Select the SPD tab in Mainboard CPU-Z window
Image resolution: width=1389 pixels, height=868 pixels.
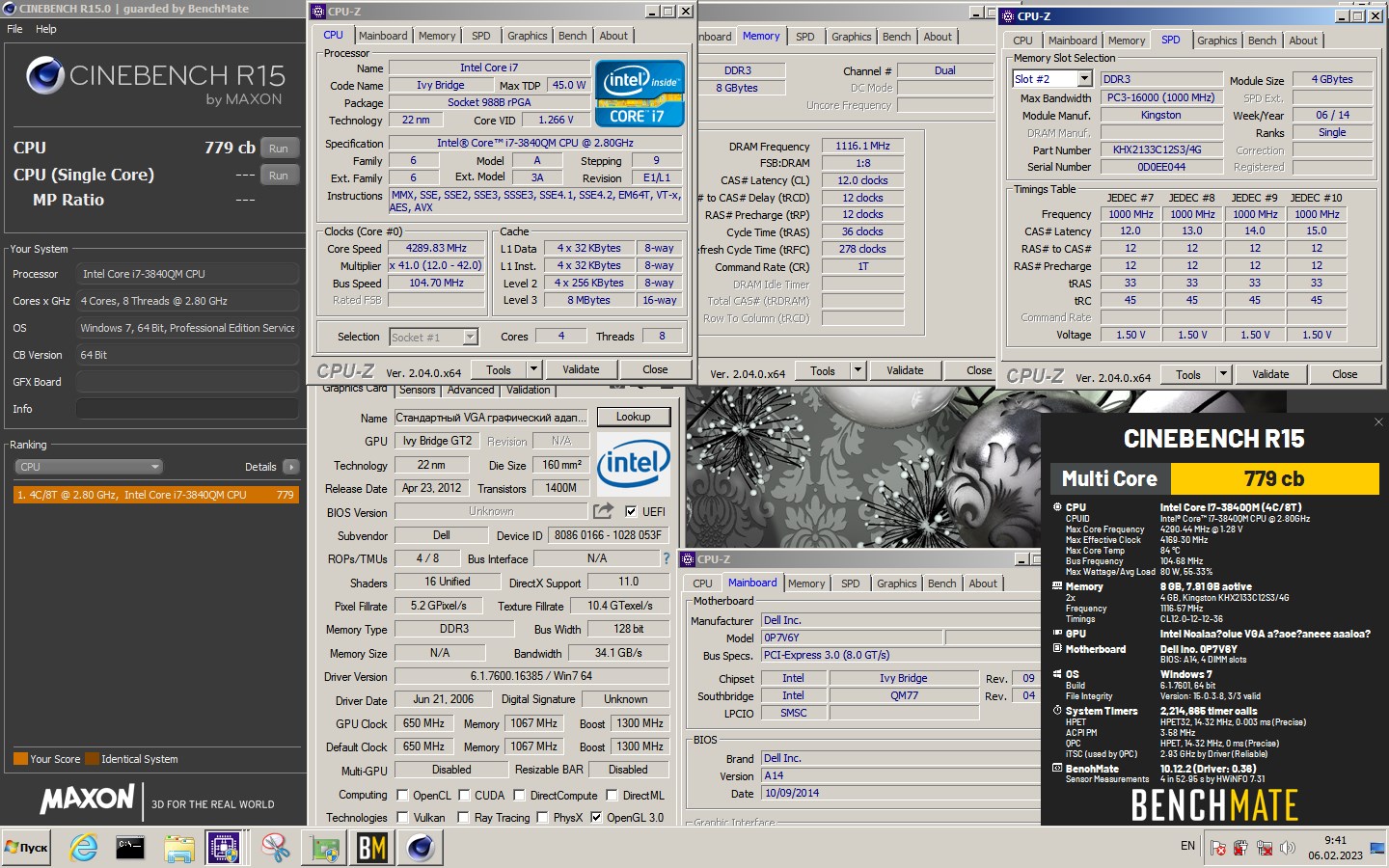850,583
